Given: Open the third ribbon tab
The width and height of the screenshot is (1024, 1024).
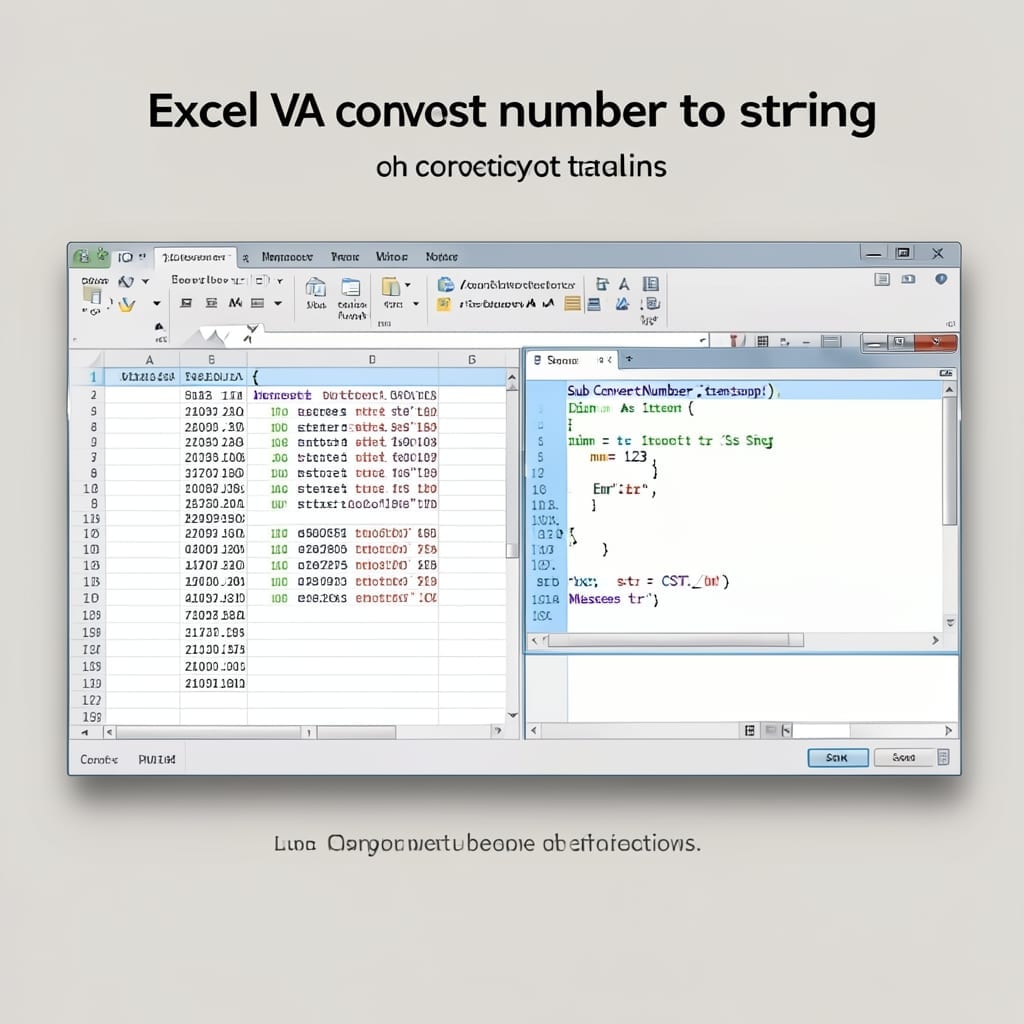Looking at the screenshot, I should coord(345,257).
